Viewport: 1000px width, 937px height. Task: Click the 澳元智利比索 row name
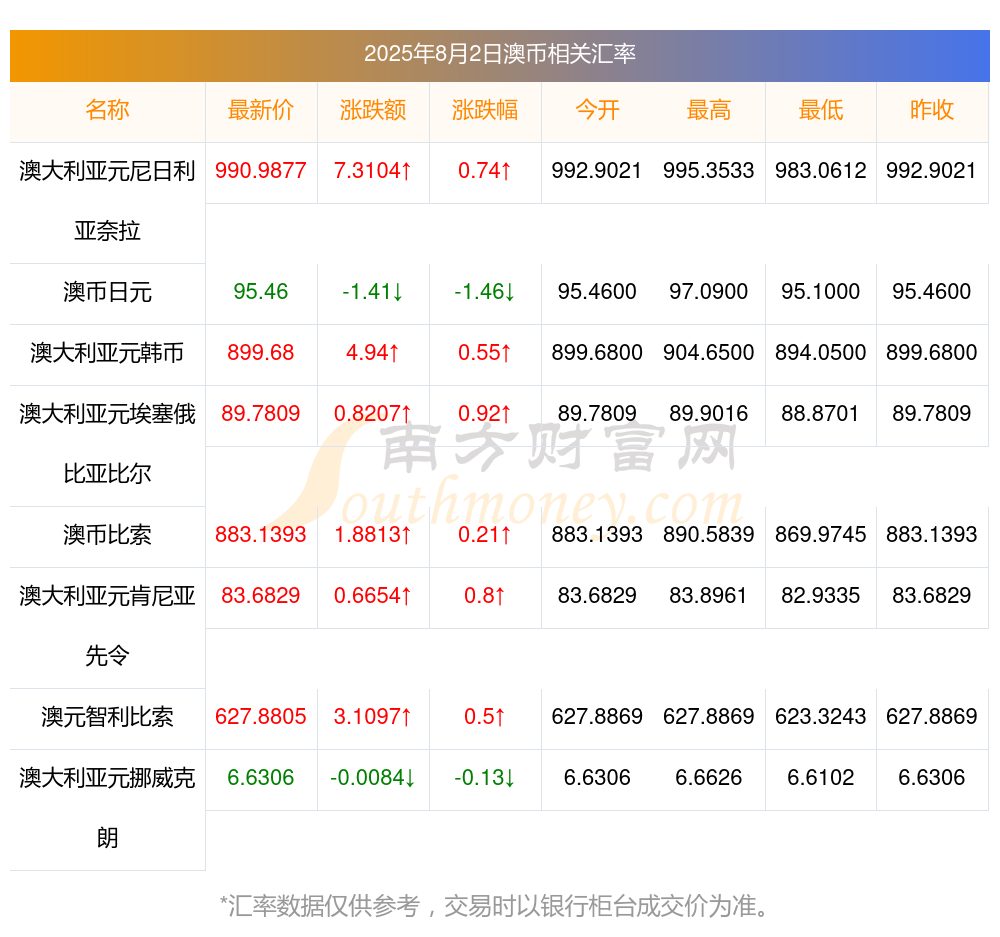(107, 717)
